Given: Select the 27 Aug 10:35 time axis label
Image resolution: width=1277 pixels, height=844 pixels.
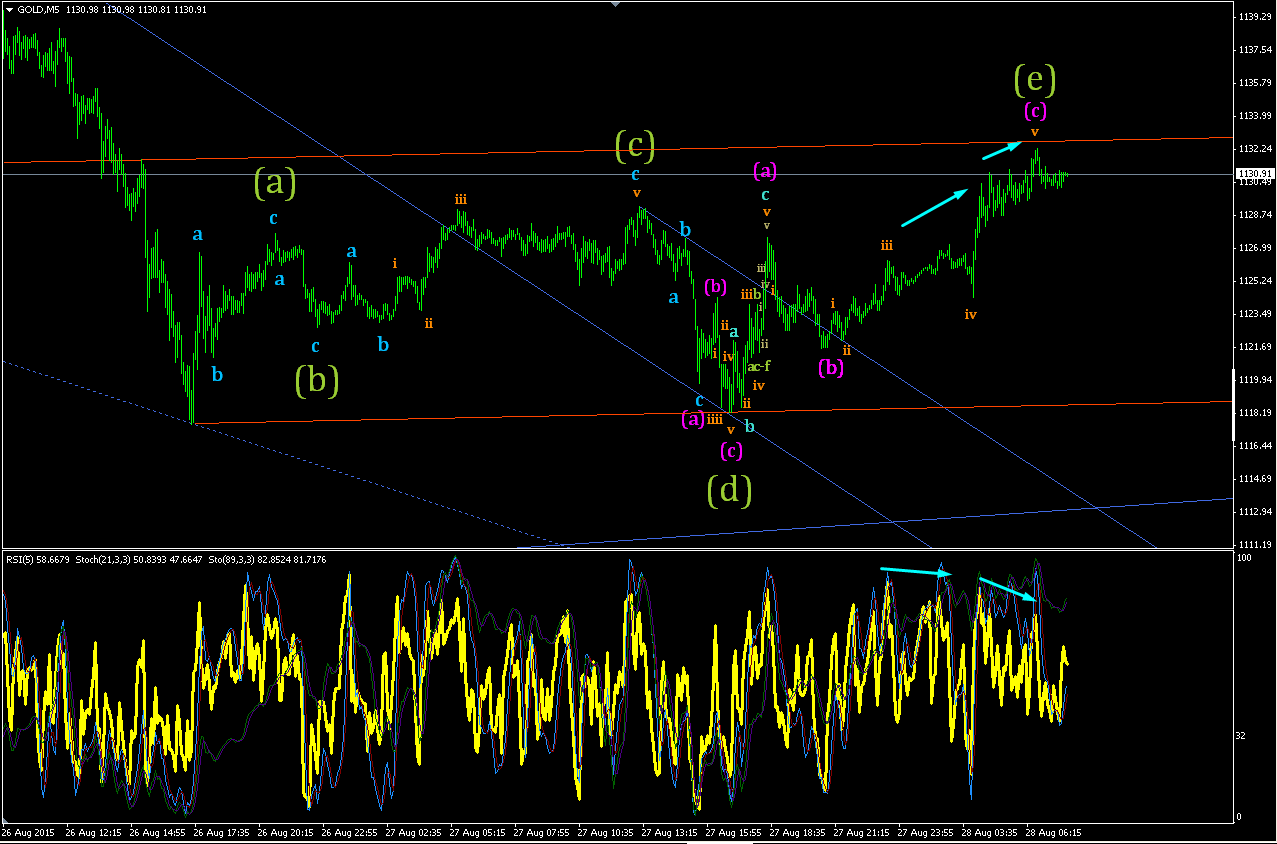Looking at the screenshot, I should [609, 832].
